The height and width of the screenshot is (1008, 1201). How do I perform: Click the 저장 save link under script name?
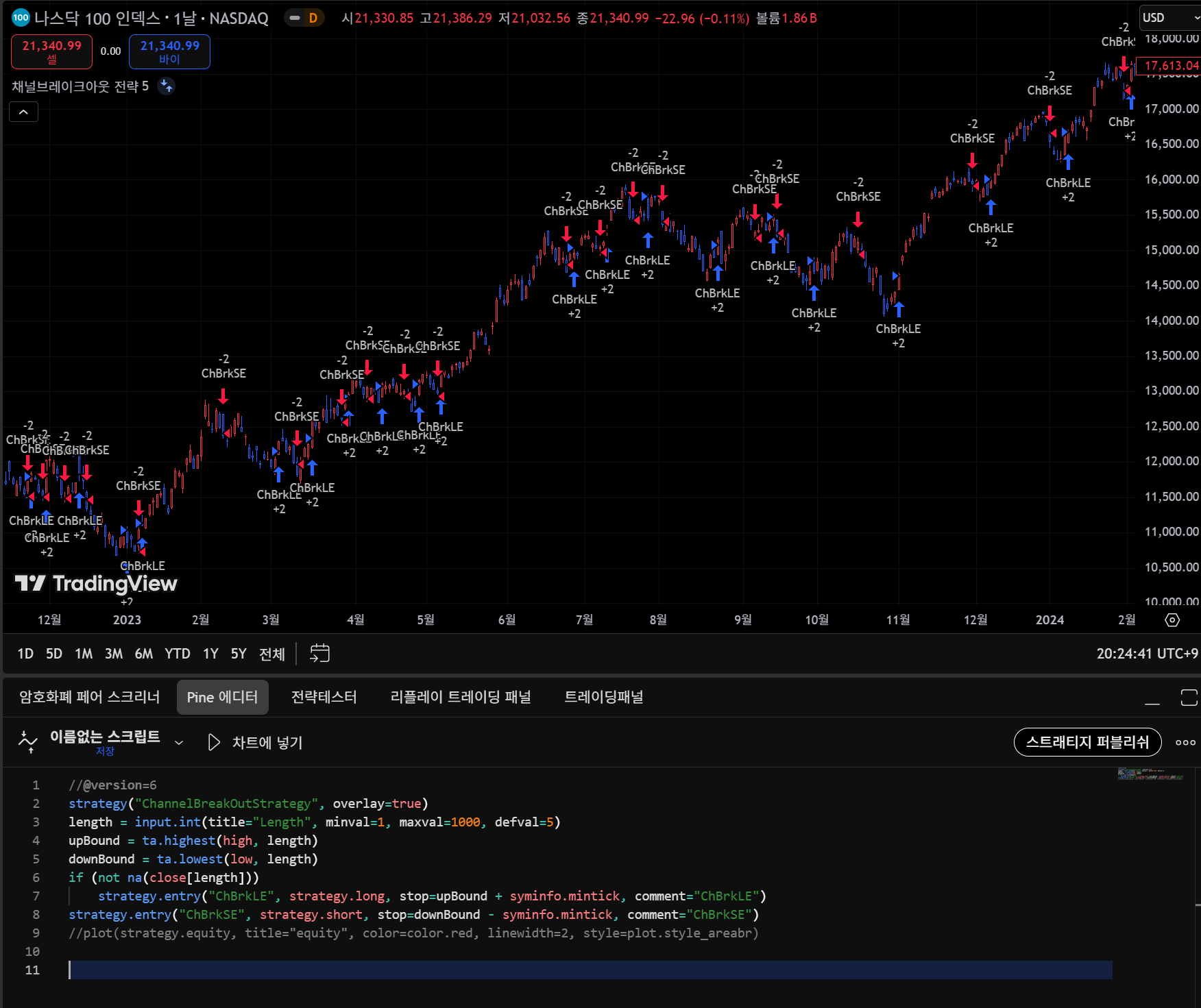pyautogui.click(x=105, y=752)
